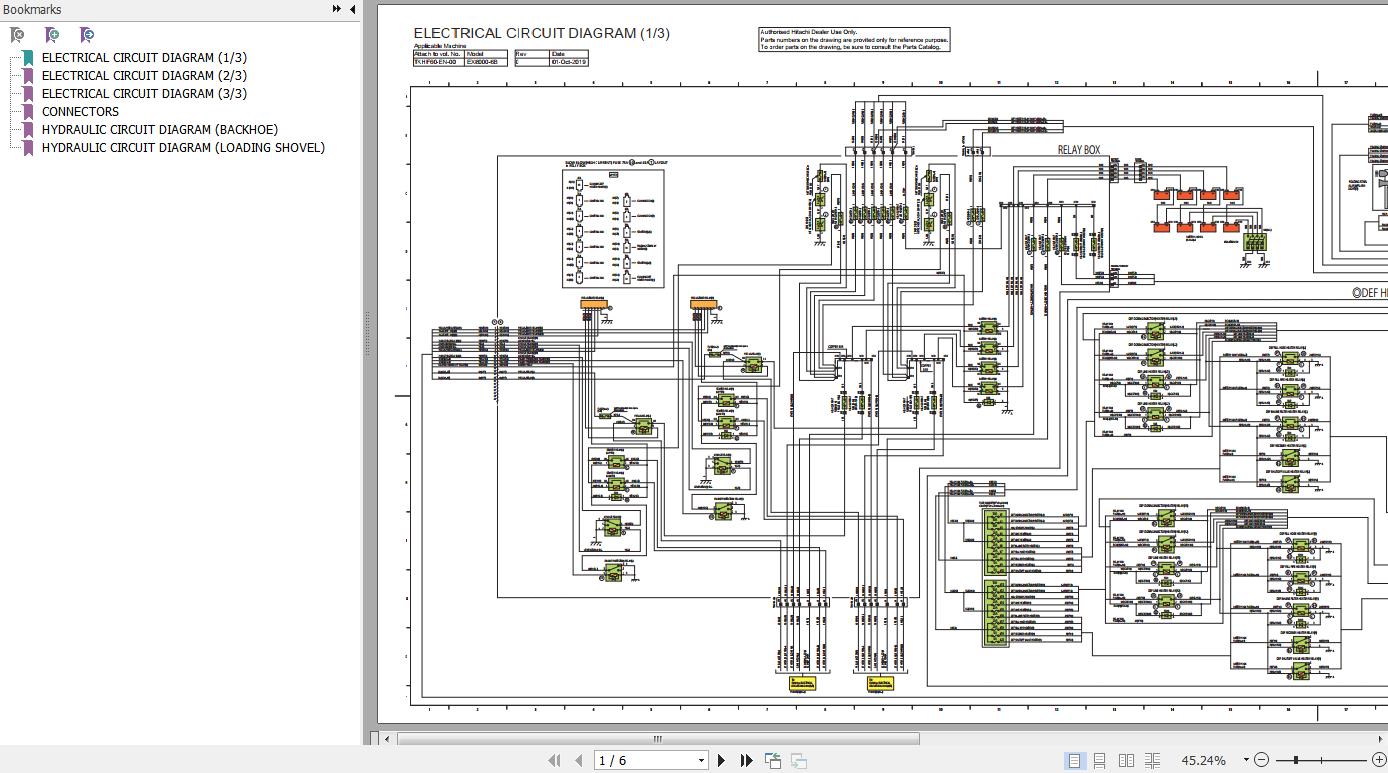The height and width of the screenshot is (773, 1388).
Task: Click the add new bookmark icon
Action: click(x=52, y=35)
